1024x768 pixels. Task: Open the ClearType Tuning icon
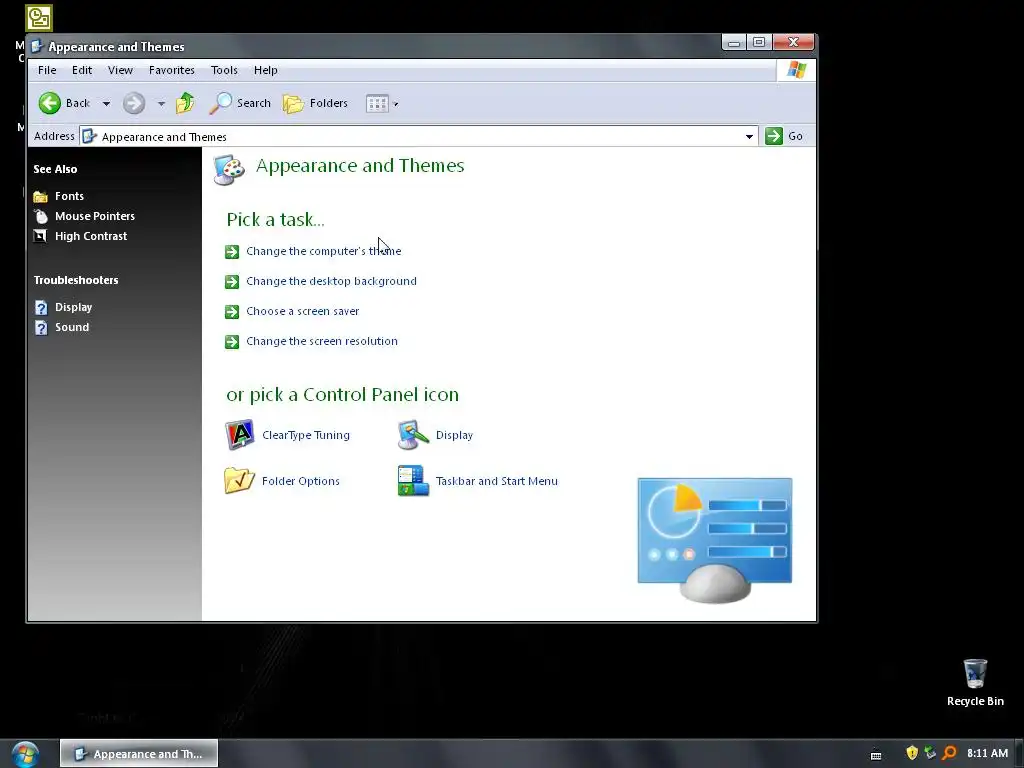[240, 435]
